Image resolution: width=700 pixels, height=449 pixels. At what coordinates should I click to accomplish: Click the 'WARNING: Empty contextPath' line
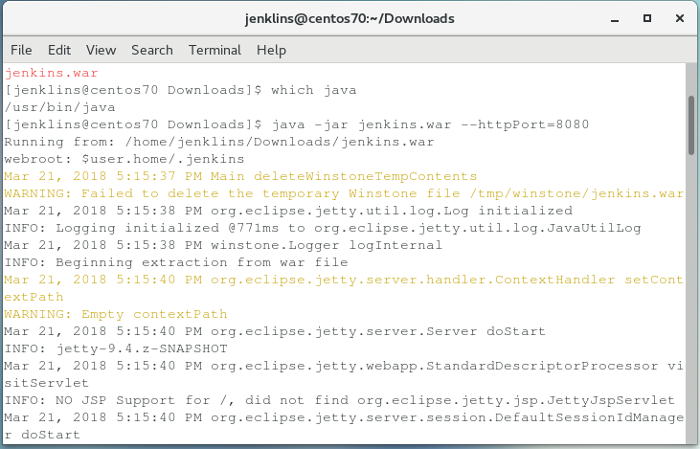pyautogui.click(x=115, y=314)
